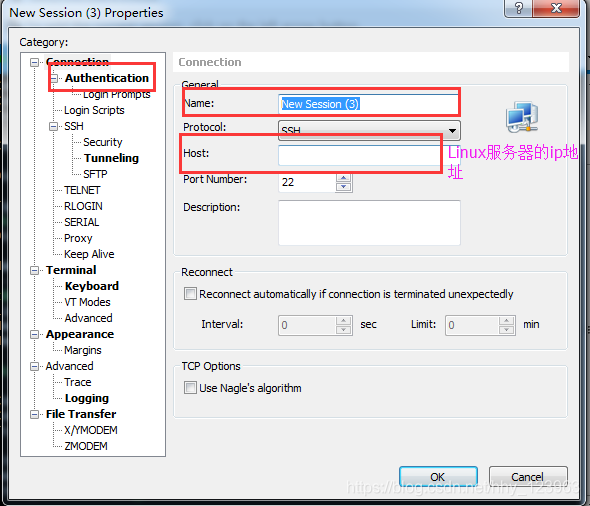Viewport: 590px width, 506px height.
Task: Select TELNET in the category tree
Action: (82, 190)
